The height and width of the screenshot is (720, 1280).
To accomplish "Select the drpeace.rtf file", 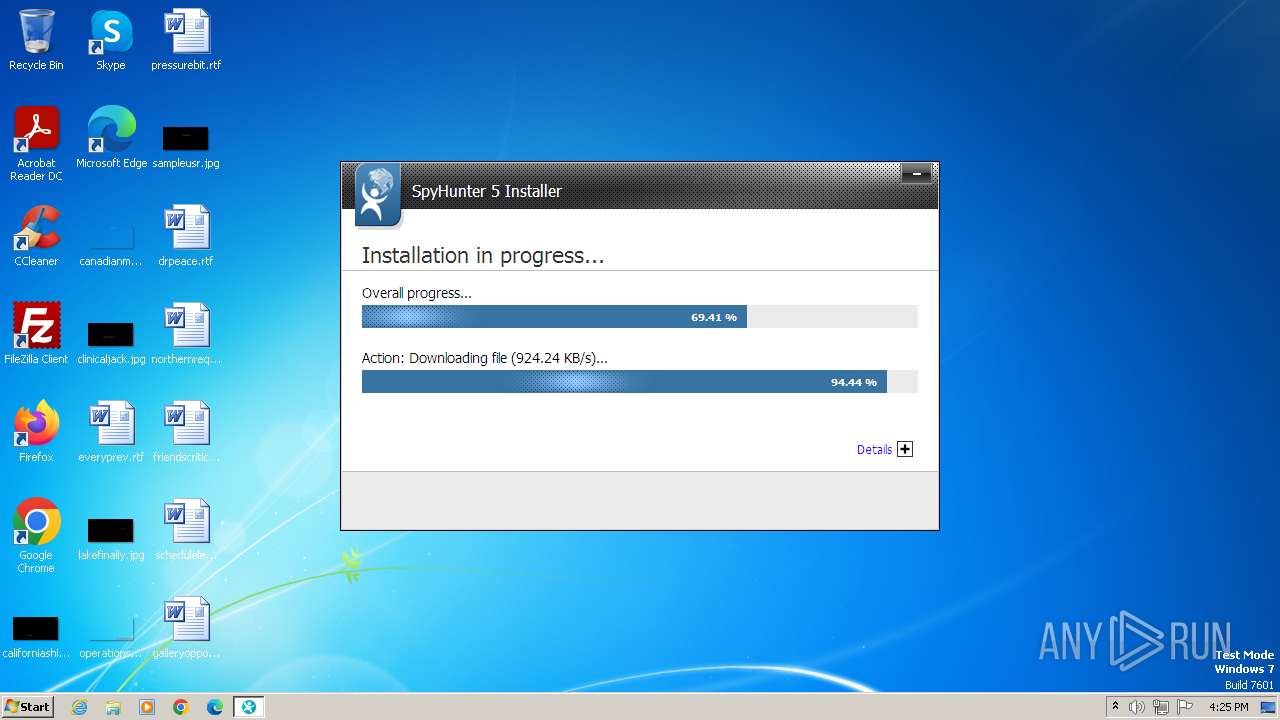I will (x=186, y=236).
